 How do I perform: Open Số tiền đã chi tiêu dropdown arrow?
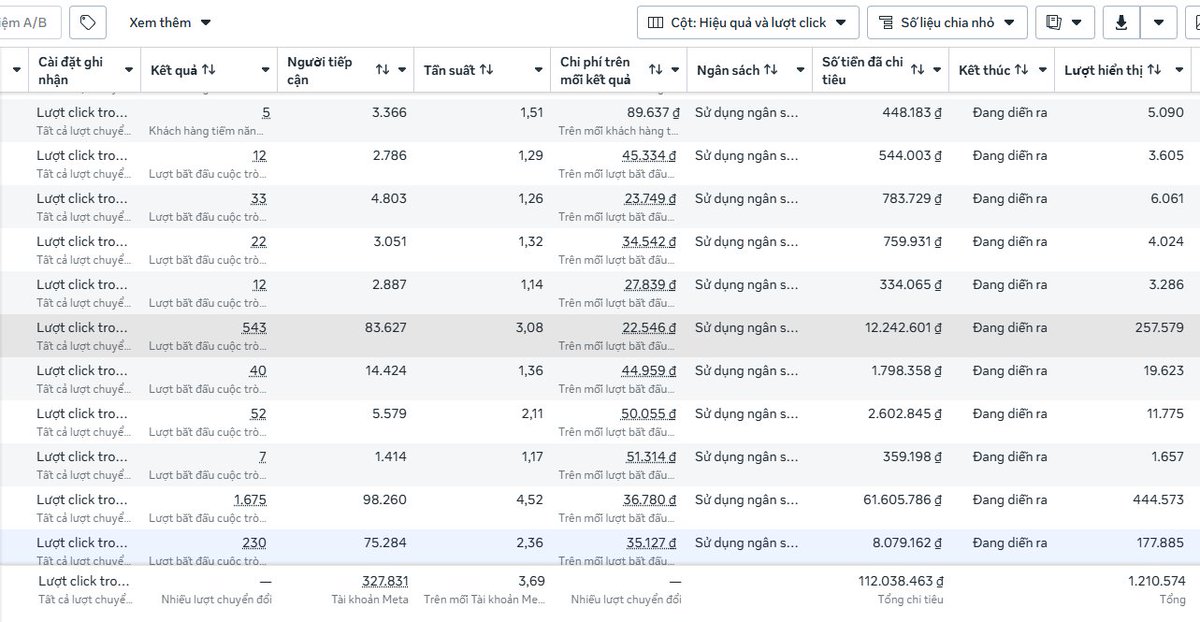(938, 70)
